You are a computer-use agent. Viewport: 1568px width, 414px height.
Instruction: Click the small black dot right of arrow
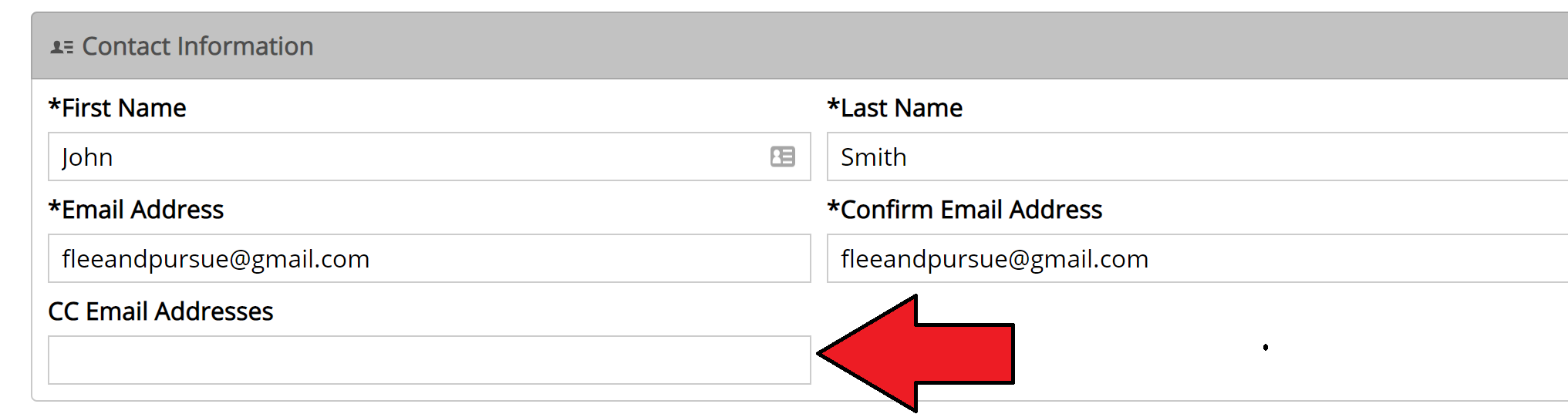1266,348
